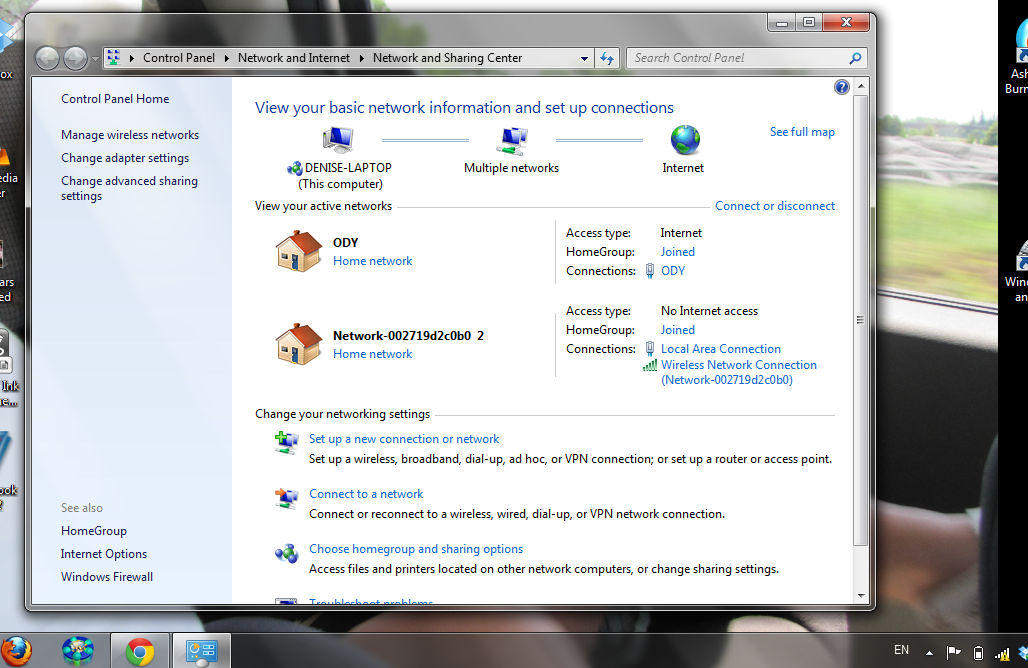Click the Multiple networks icon

tap(511, 140)
